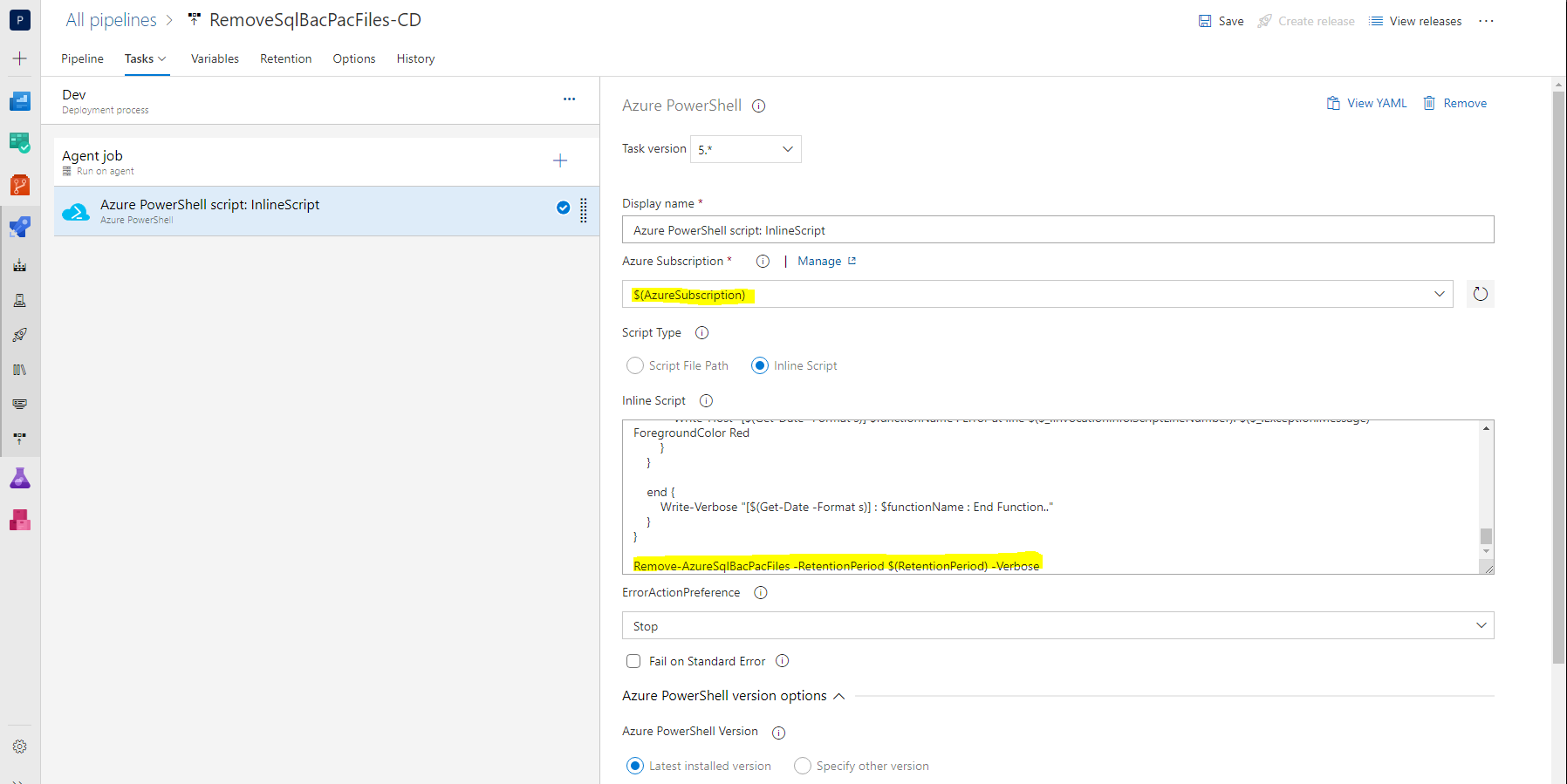1567x784 pixels.
Task: Toggle Fail on Standard Error checkbox
Action: click(x=633, y=661)
